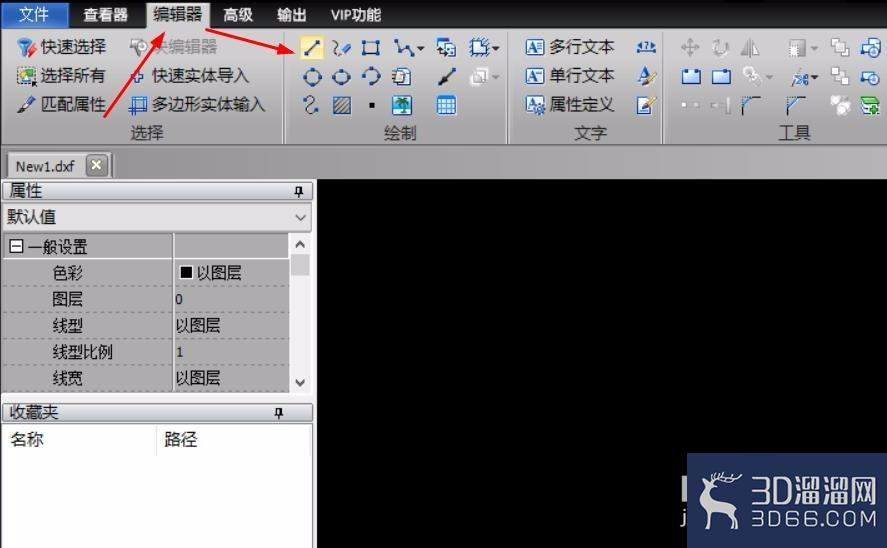Click the insert block icon in Draw group

click(x=446, y=48)
